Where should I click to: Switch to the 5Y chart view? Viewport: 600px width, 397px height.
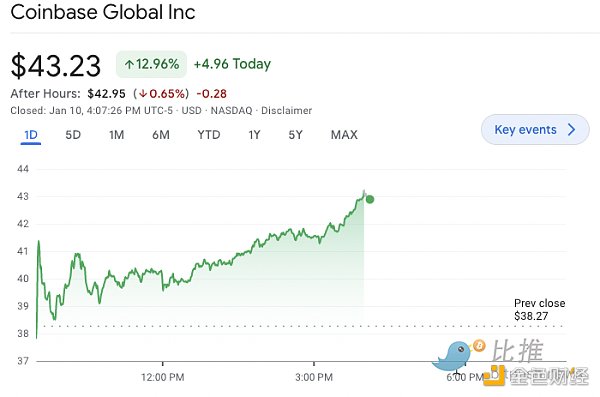[x=295, y=135]
